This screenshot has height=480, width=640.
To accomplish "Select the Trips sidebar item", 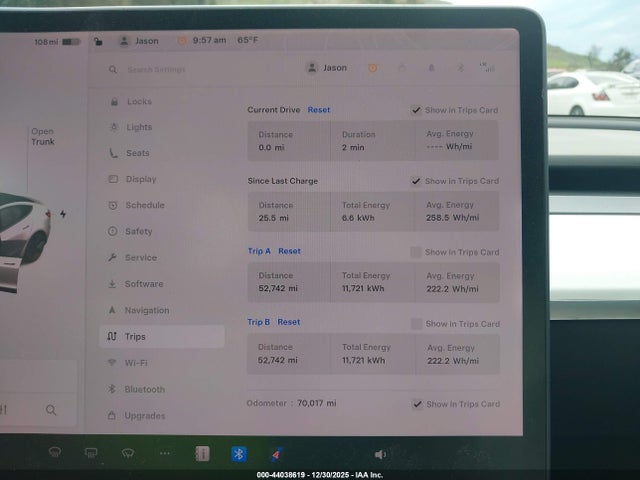I will [x=162, y=336].
